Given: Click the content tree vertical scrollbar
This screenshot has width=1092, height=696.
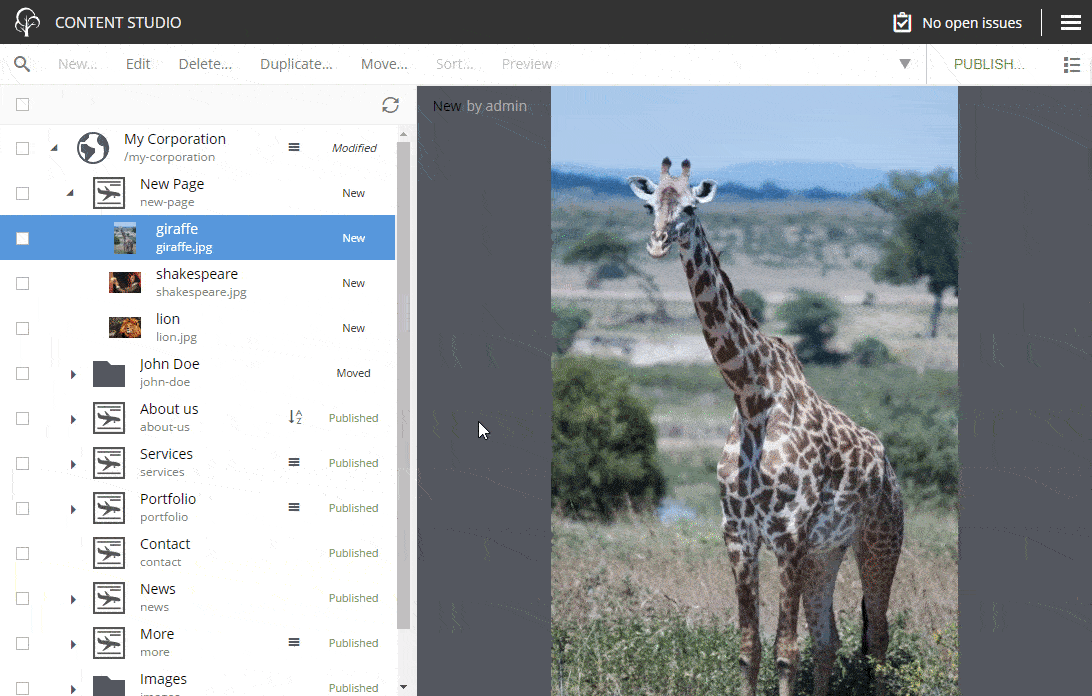Looking at the screenshot, I should pos(403,380).
